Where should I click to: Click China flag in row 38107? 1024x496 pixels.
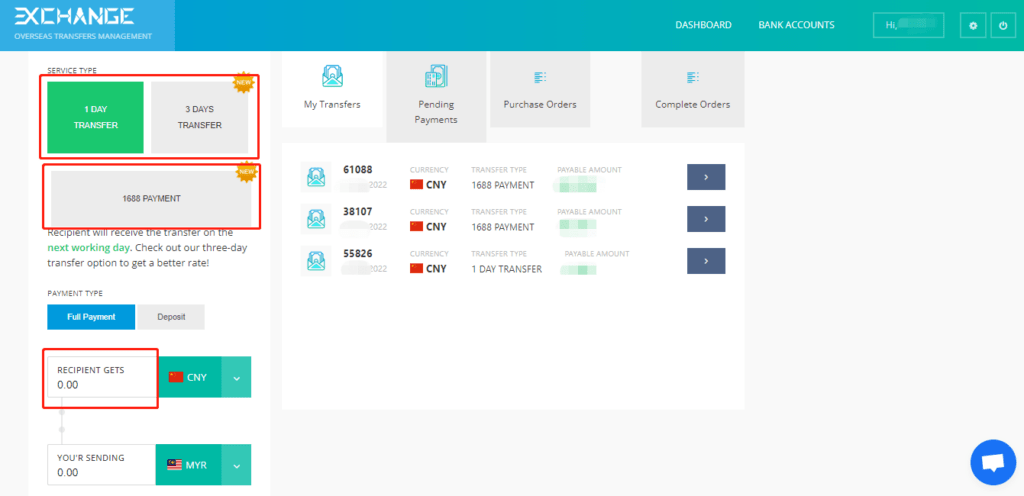tap(417, 226)
